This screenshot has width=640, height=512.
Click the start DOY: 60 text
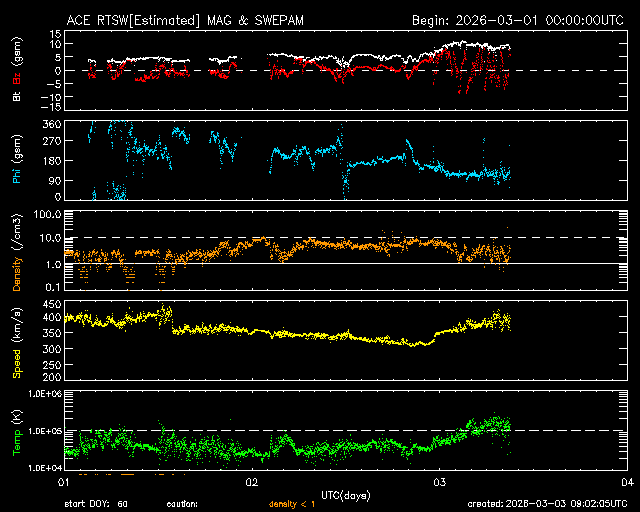96,505
